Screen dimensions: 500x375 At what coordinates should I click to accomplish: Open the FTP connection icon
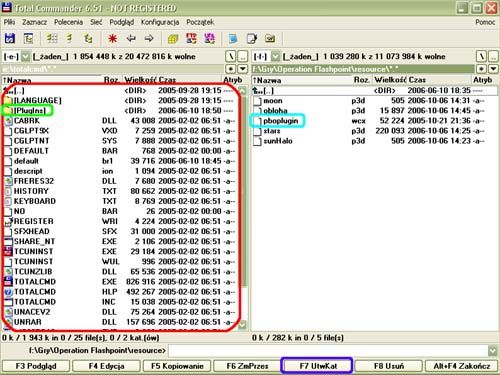(x=191, y=39)
